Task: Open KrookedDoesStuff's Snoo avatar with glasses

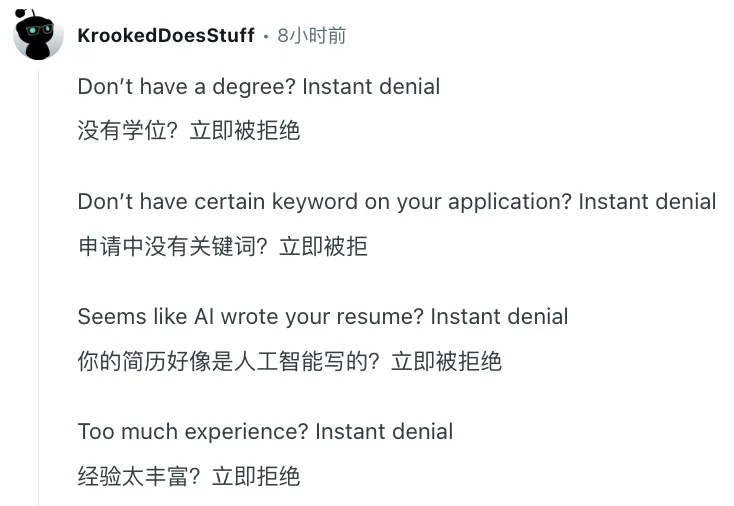Action: [x=38, y=35]
